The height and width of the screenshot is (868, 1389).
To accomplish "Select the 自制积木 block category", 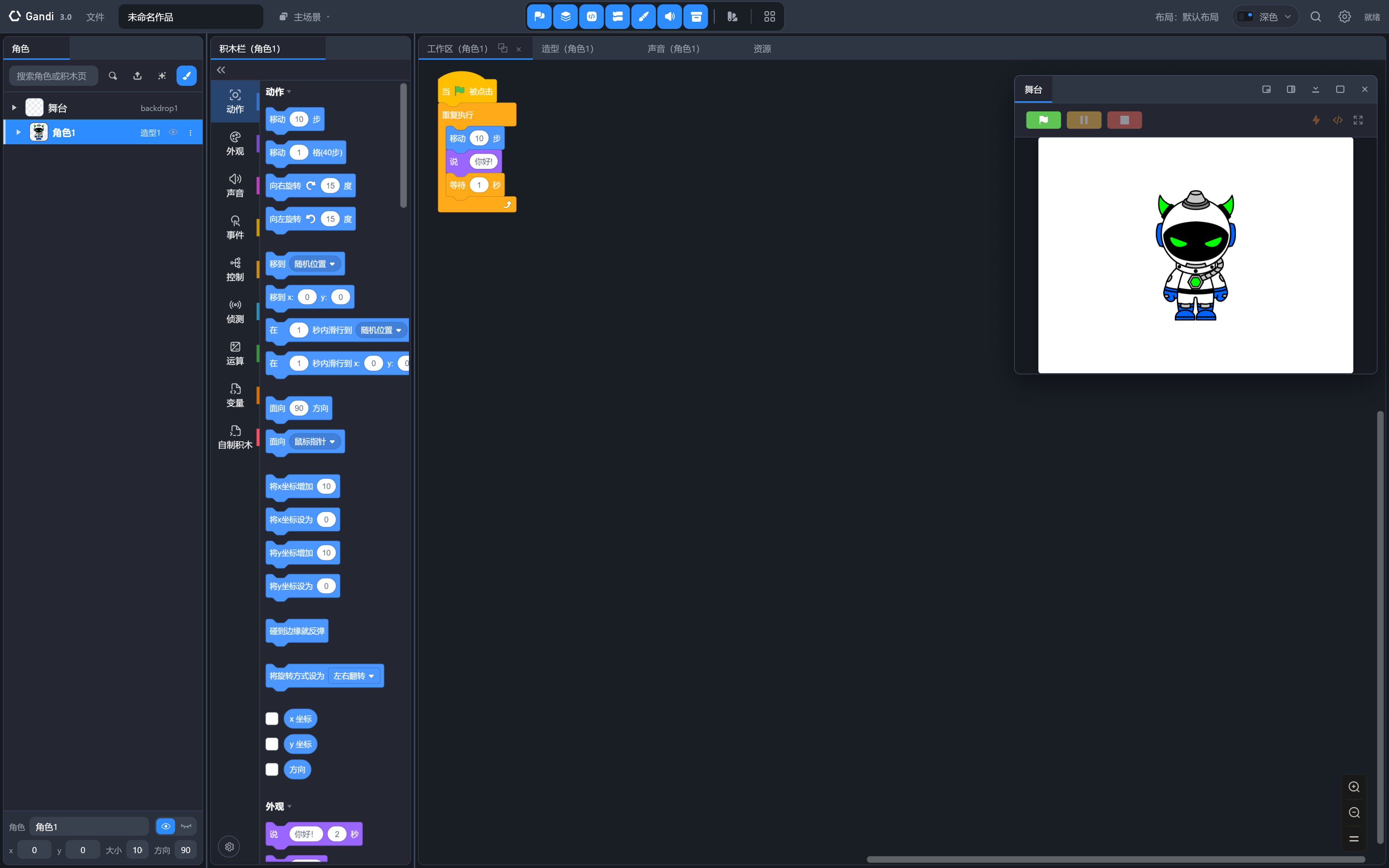I will 235,438.
